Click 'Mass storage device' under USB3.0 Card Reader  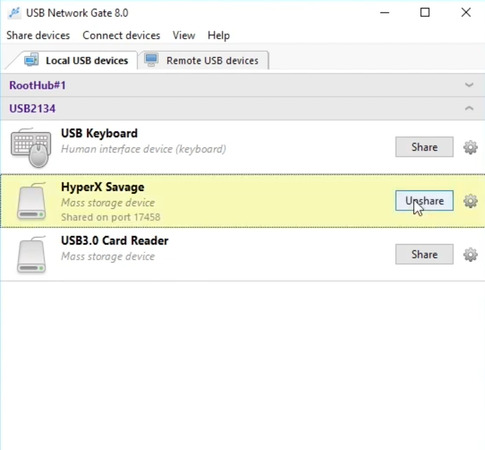[x=108, y=256]
